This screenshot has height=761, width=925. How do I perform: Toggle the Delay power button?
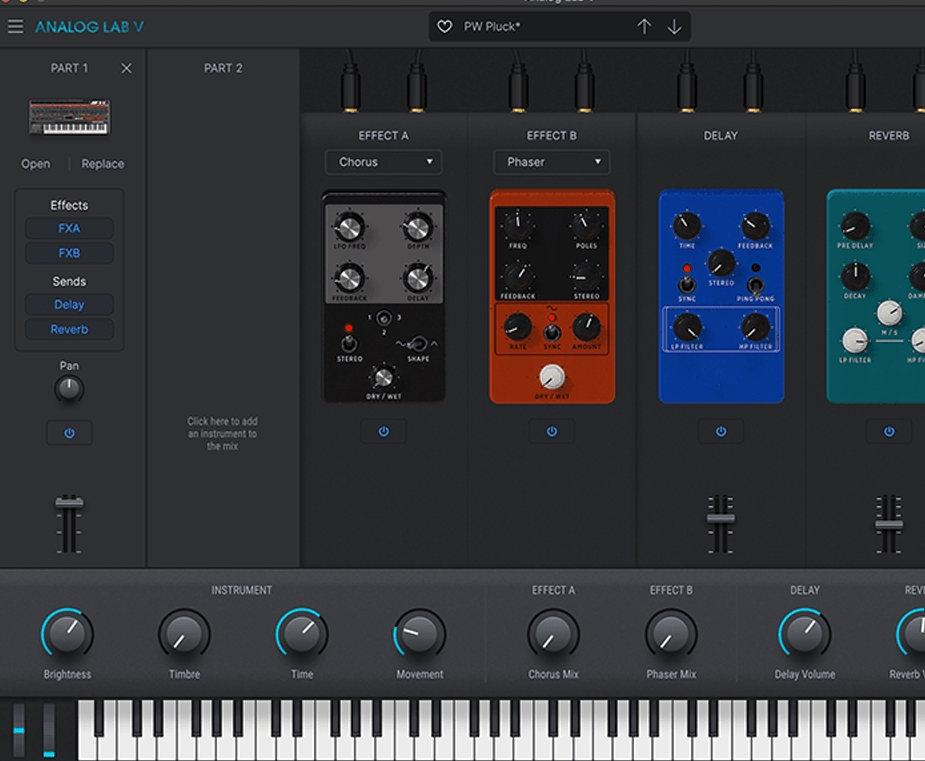point(721,432)
